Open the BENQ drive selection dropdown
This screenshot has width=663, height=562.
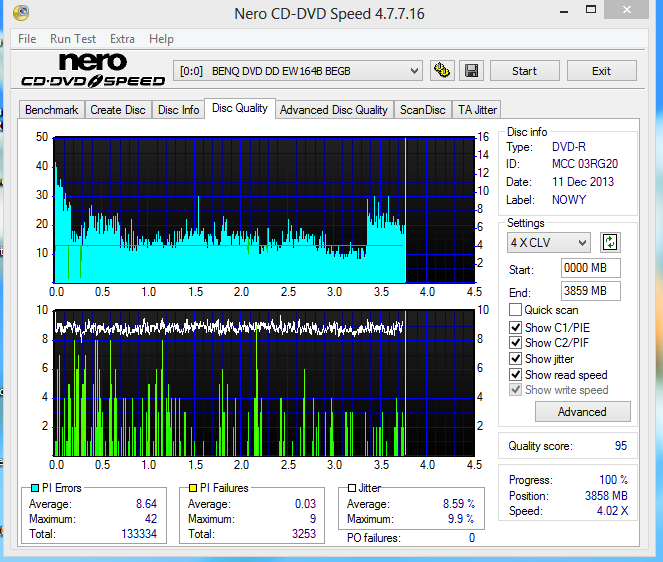click(298, 71)
